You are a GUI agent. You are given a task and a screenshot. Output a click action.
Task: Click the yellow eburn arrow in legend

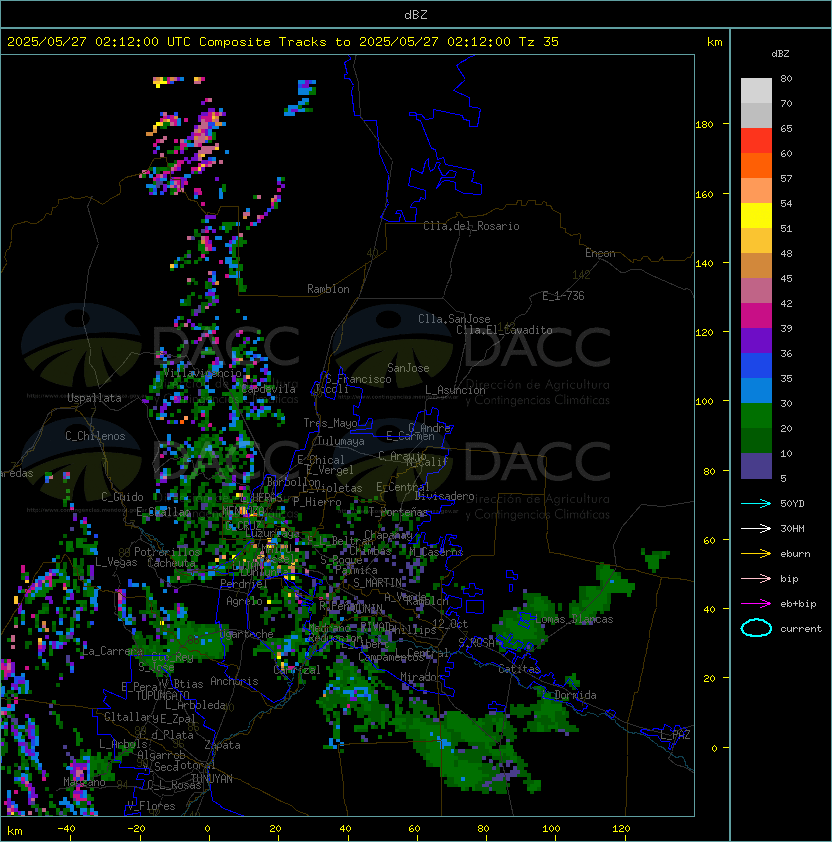(x=756, y=554)
